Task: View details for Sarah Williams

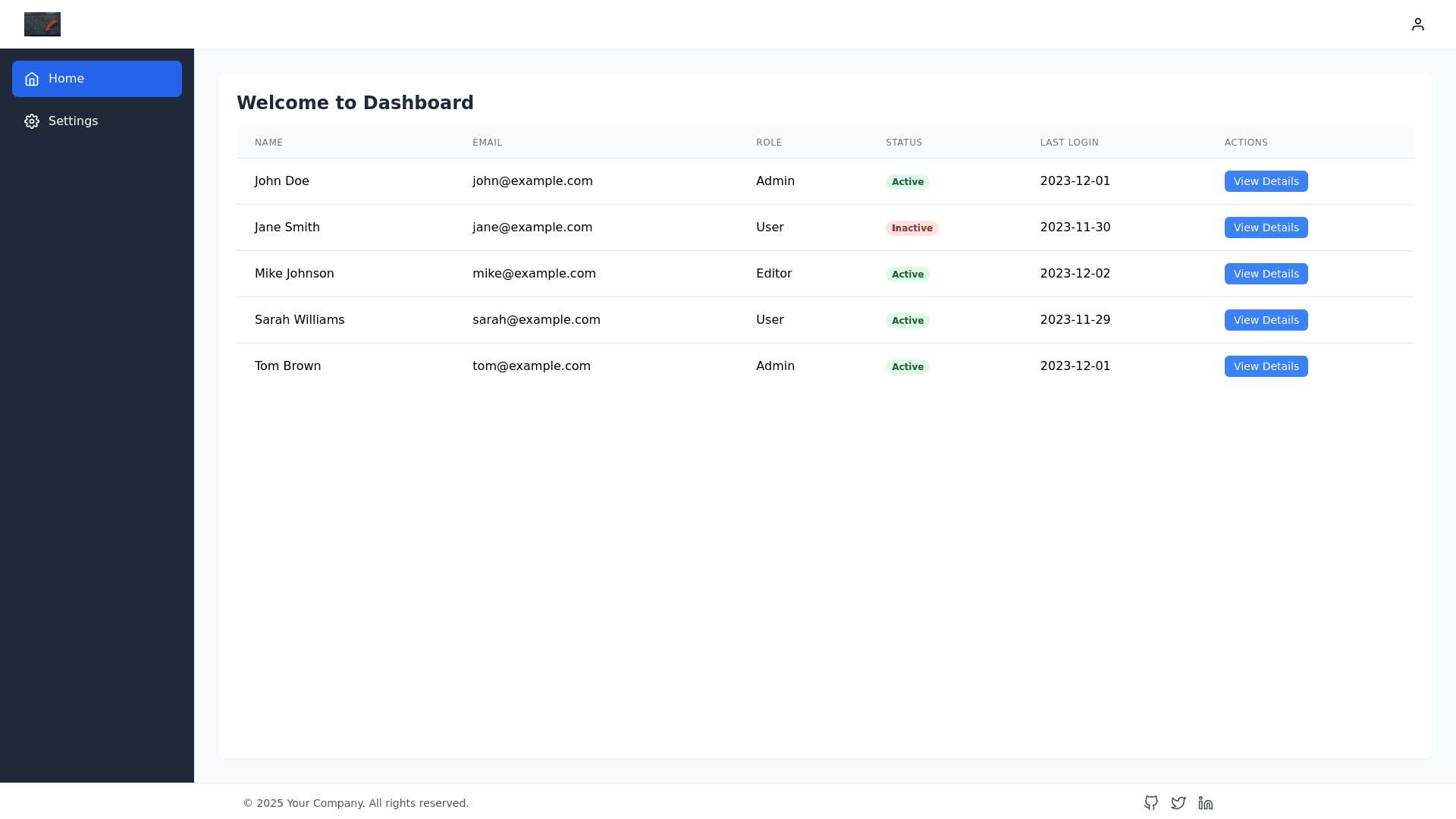Action: 1266,320
